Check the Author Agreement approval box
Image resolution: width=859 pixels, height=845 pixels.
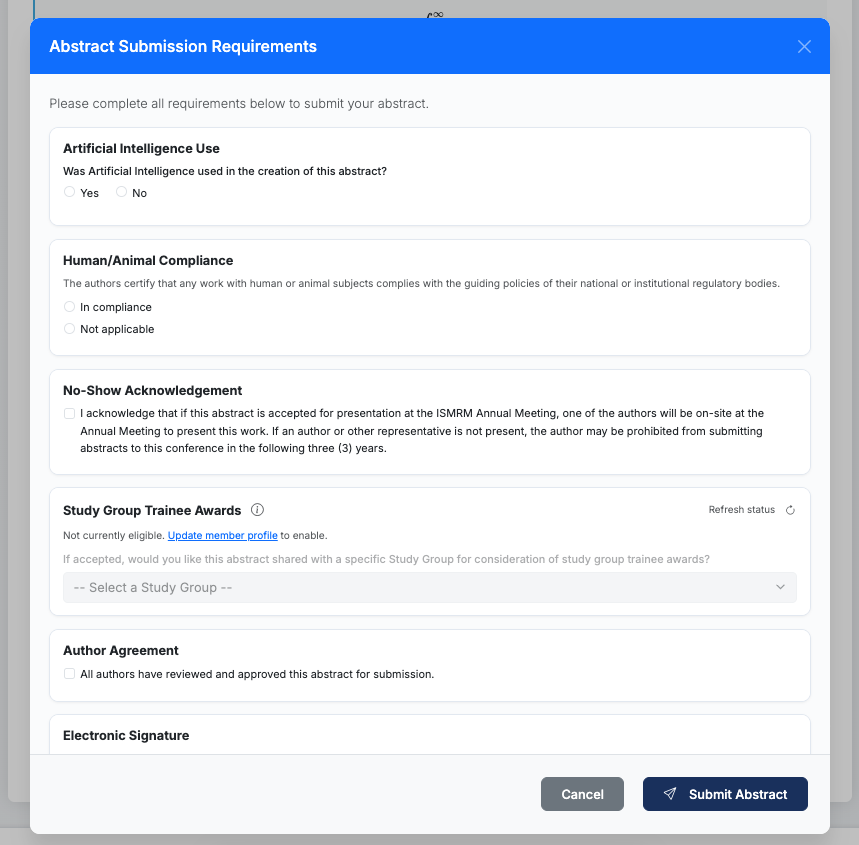click(x=69, y=674)
